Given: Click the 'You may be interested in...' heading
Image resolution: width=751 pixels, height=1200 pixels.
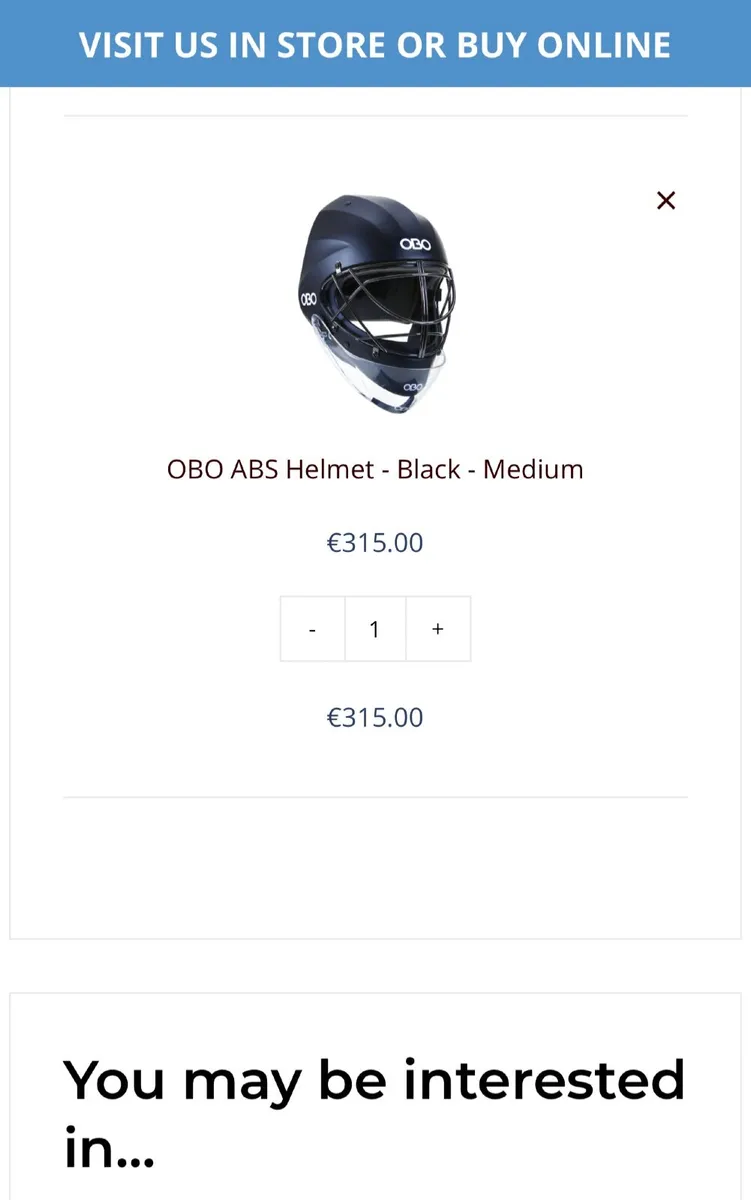Looking at the screenshot, I should click(x=374, y=1112).
